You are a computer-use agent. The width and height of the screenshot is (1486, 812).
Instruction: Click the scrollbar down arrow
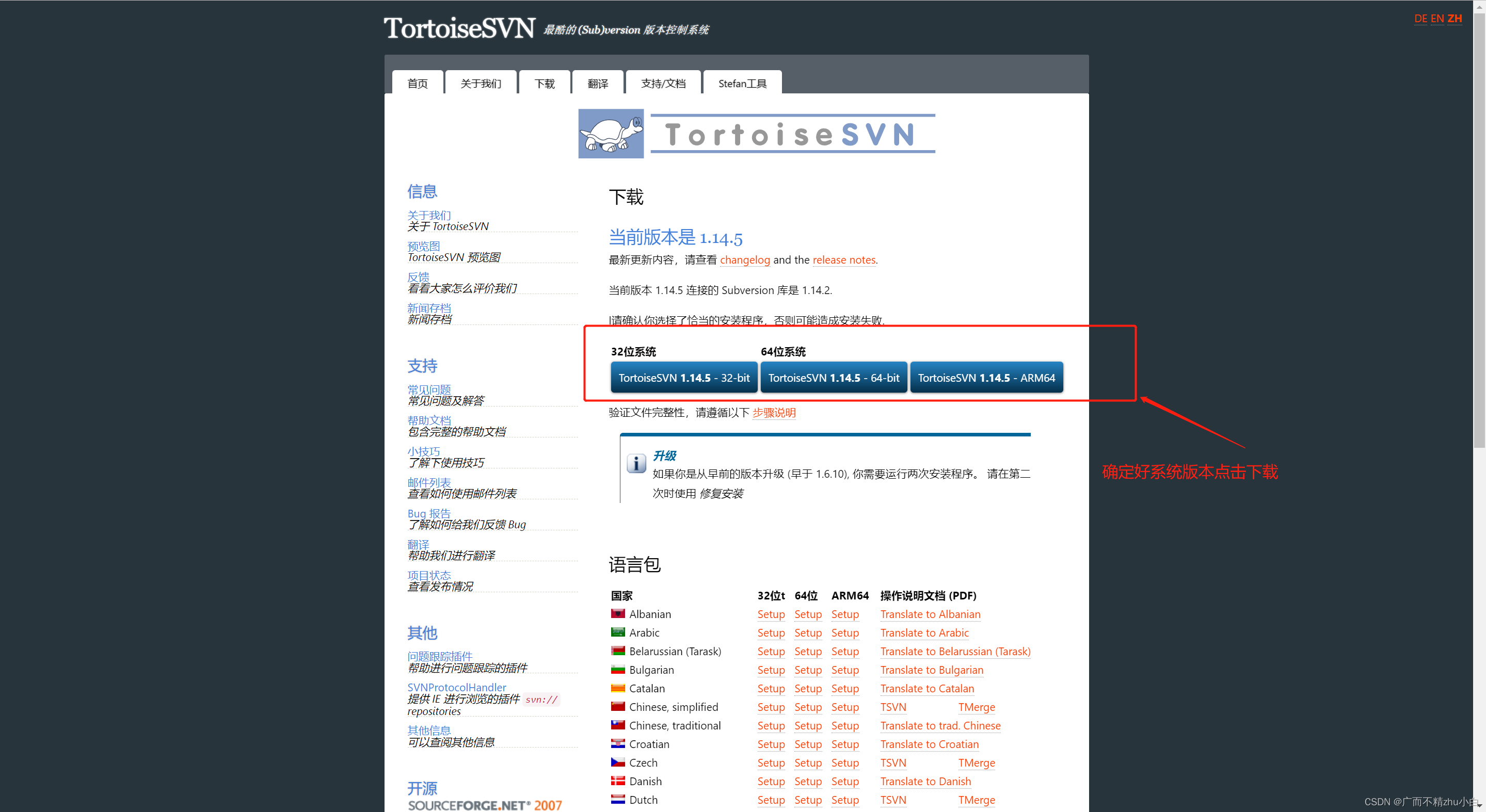(1479, 806)
